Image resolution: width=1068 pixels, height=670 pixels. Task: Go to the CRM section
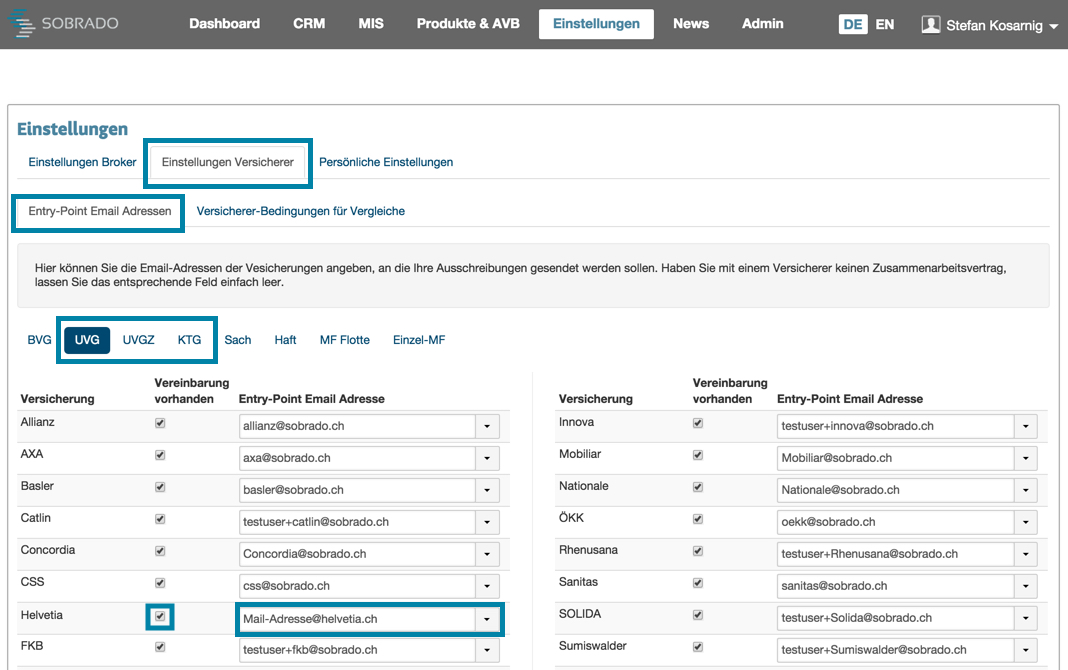click(309, 24)
